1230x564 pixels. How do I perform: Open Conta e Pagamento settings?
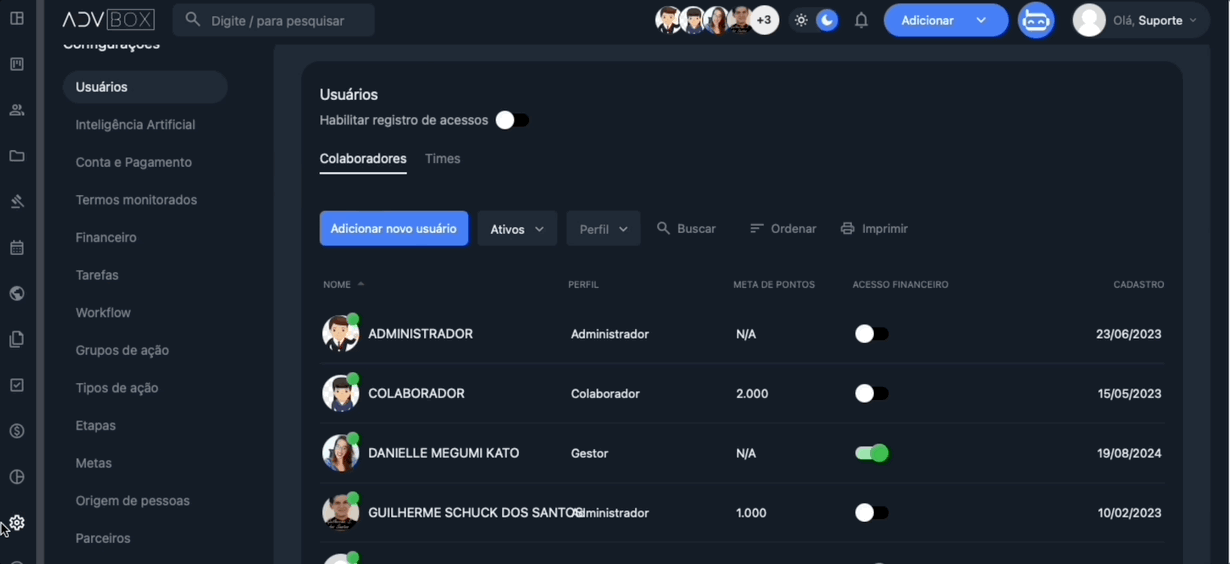134,162
